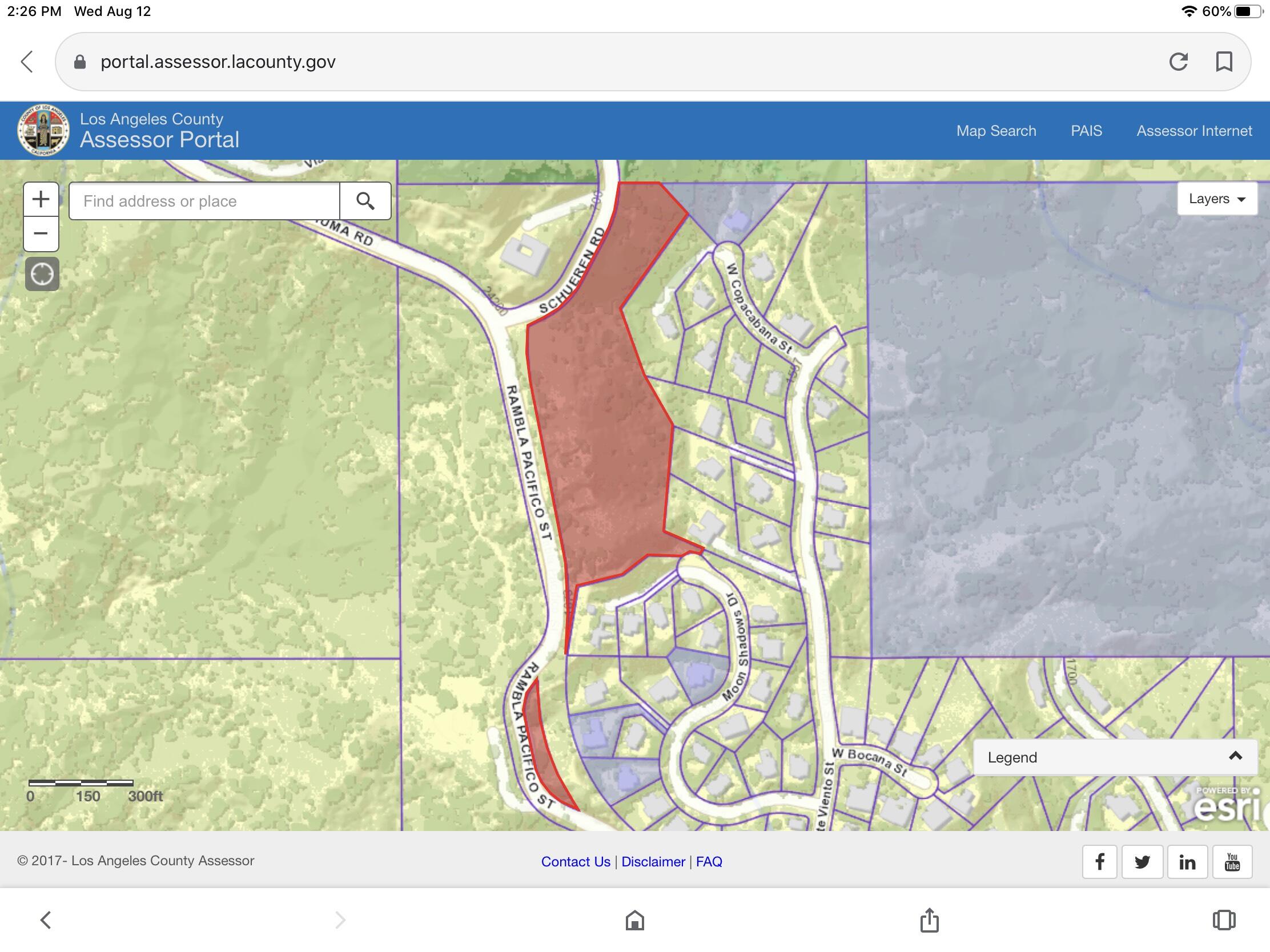
Task: Open Assessor Internet link in header
Action: tap(1194, 131)
